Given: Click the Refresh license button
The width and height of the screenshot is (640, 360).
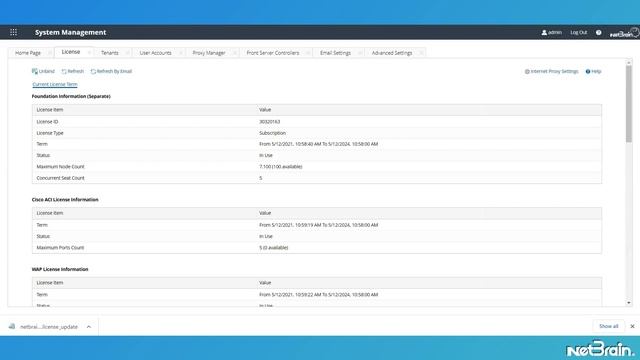Looking at the screenshot, I should (x=72, y=71).
